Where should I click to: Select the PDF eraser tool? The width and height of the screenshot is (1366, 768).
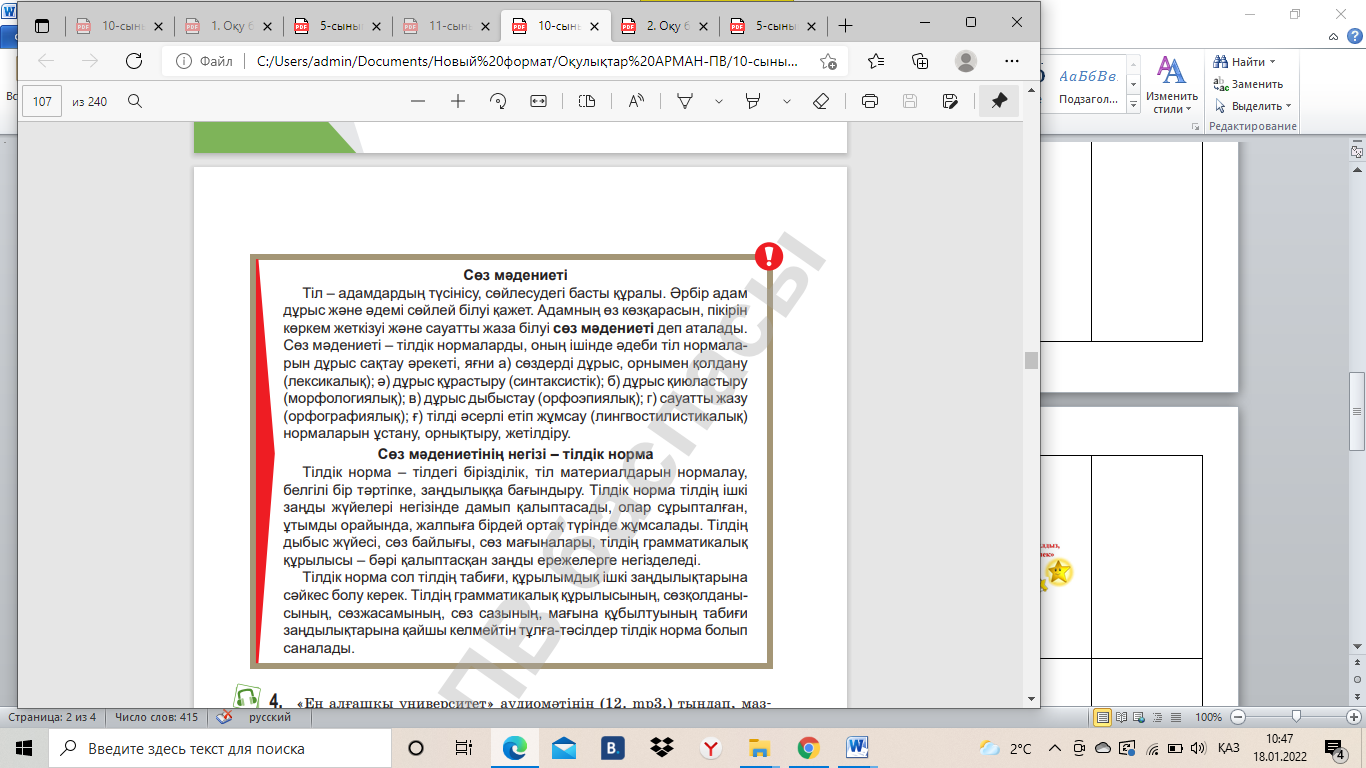coord(821,101)
